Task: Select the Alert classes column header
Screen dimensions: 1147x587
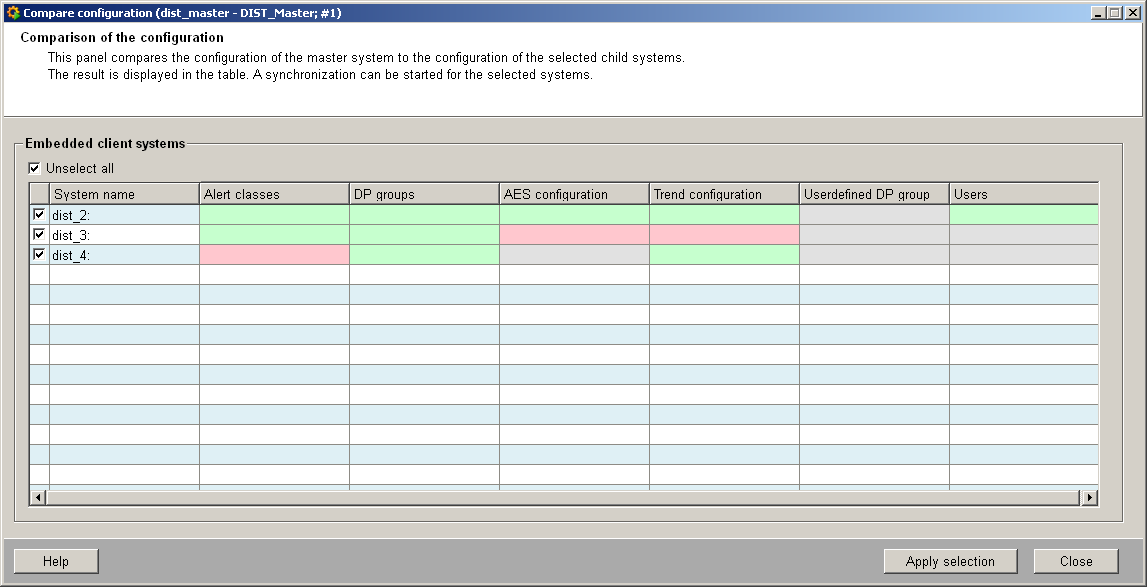Action: click(274, 194)
